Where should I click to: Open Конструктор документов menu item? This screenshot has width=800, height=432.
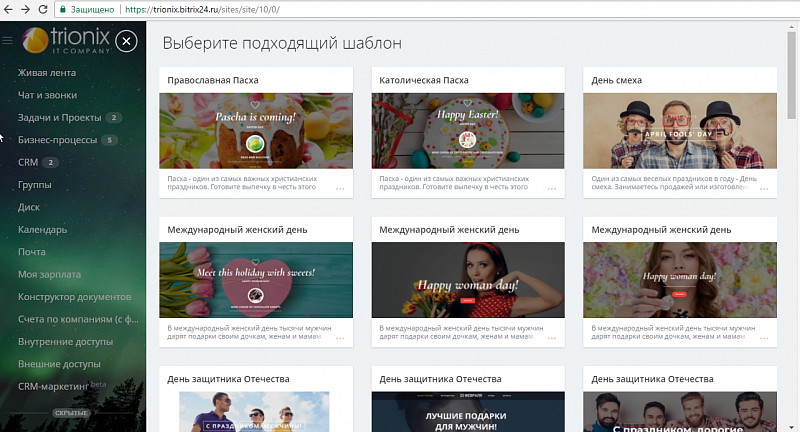pos(74,297)
